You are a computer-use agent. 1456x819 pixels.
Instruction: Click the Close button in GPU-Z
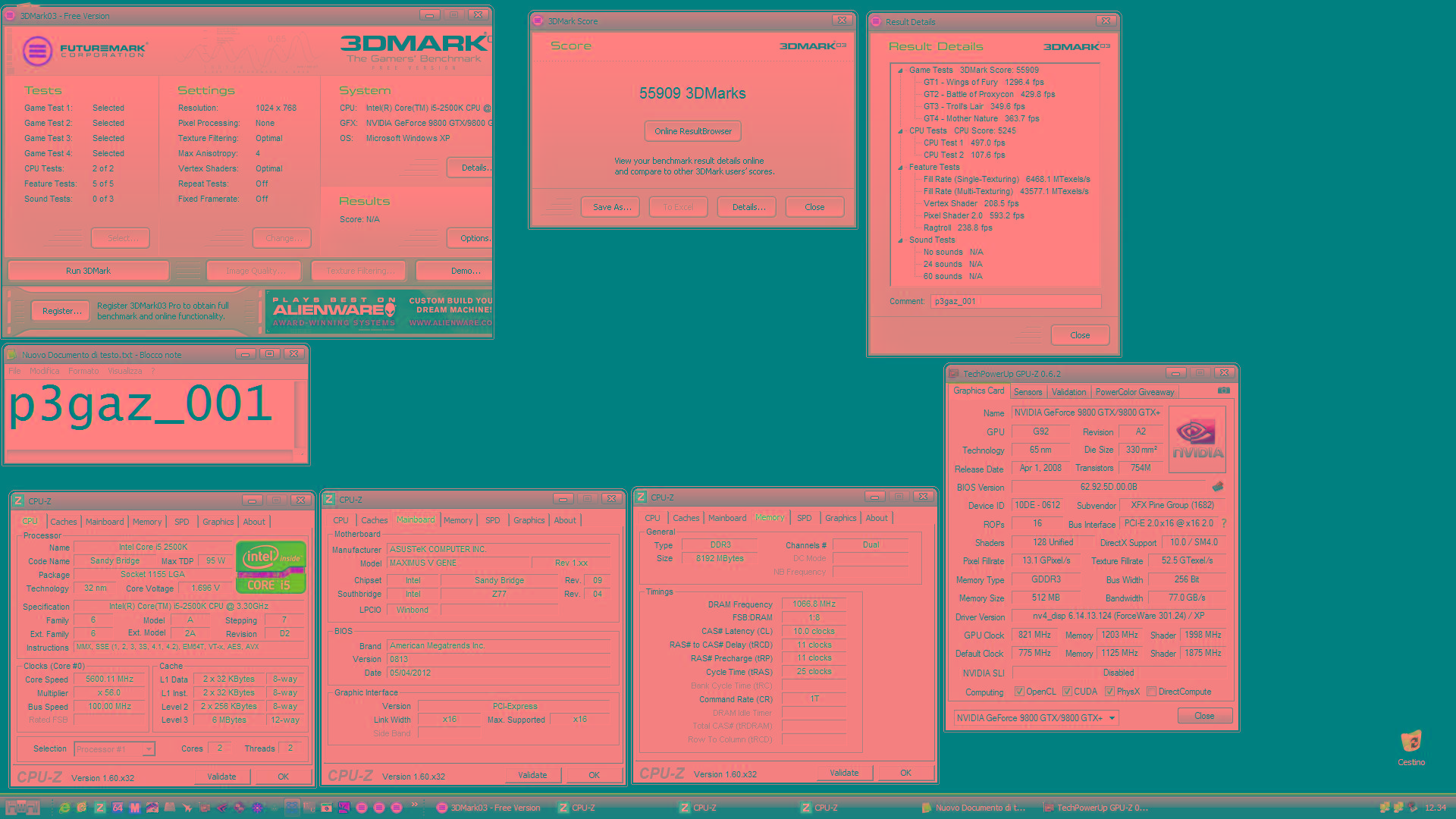point(1204,716)
